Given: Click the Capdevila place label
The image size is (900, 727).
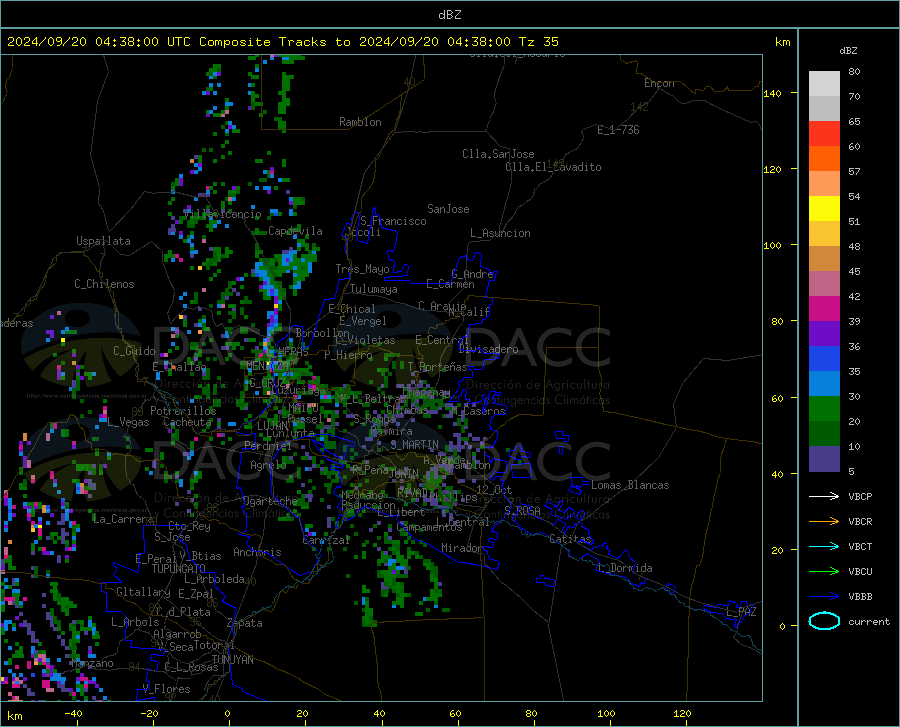Looking at the screenshot, I should tap(295, 231).
